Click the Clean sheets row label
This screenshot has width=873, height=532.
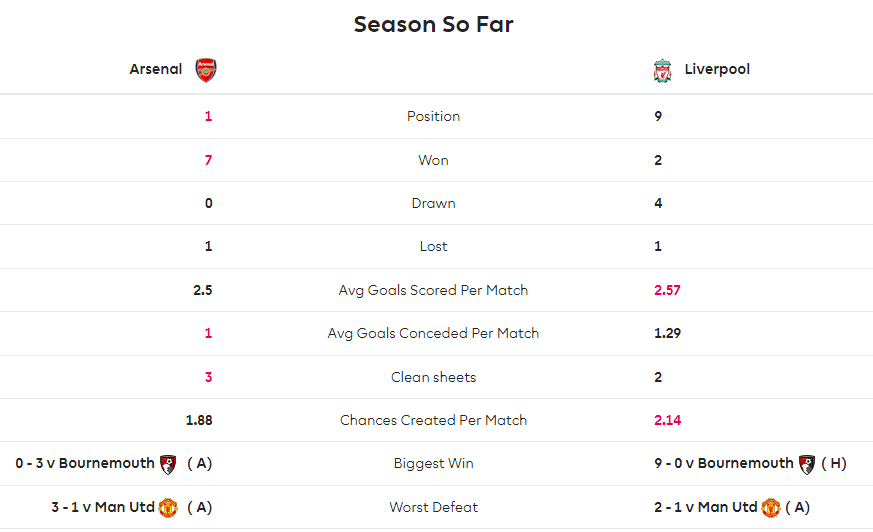[434, 377]
